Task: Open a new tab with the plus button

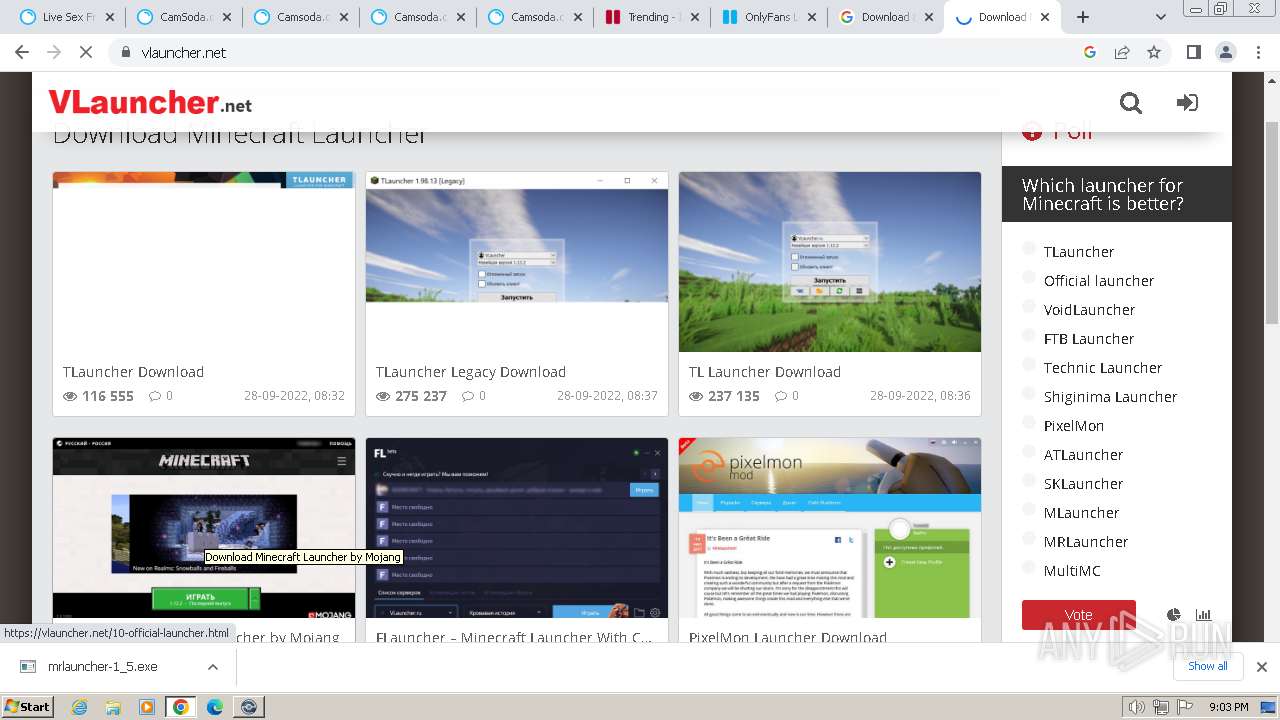Action: (1082, 17)
